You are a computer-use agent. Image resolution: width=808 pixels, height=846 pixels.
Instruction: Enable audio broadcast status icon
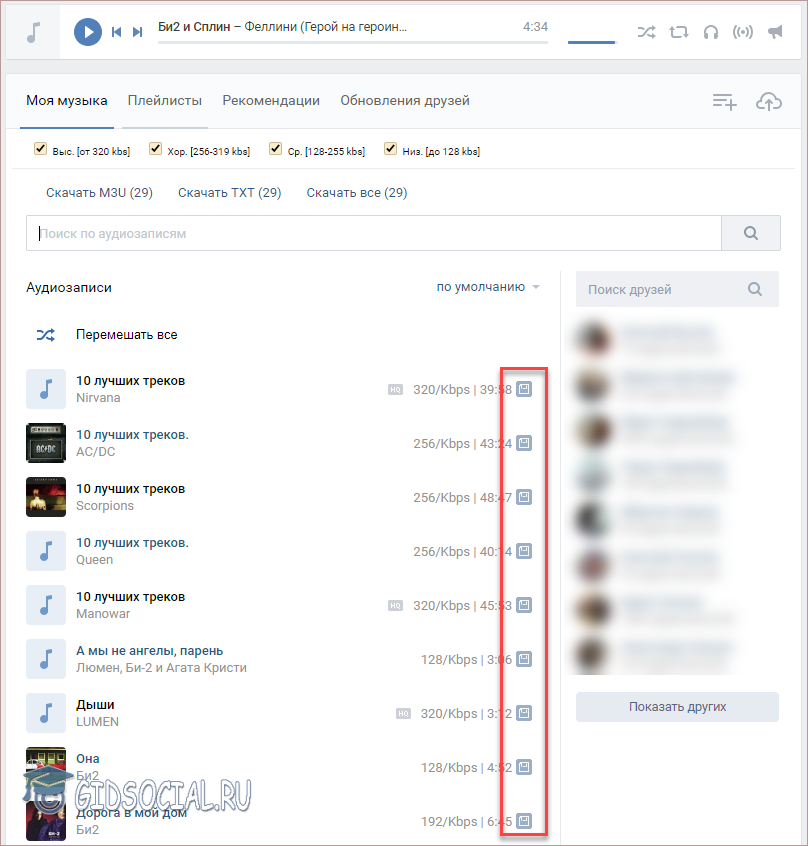(x=743, y=32)
